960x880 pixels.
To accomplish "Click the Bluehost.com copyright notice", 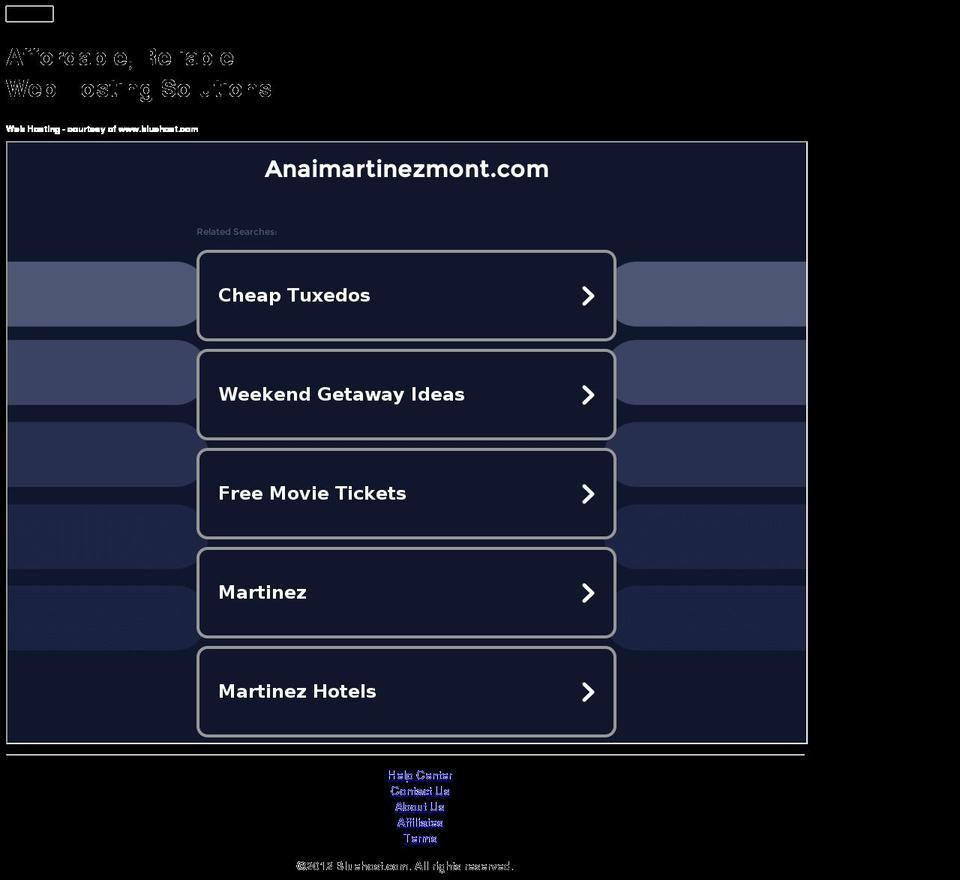I will tap(405, 866).
